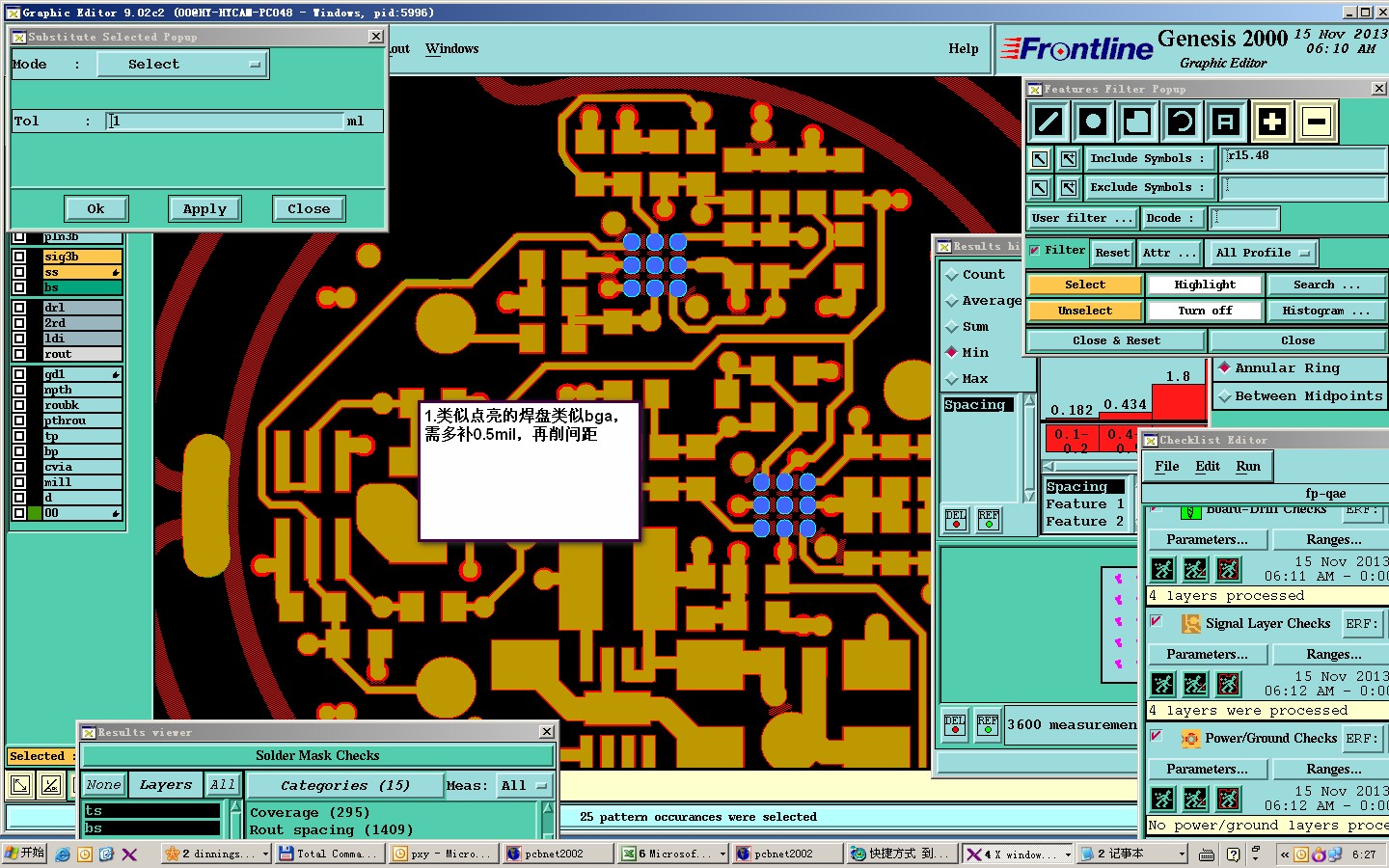Click Highlight button in Features Filter
1389x868 pixels.
pyautogui.click(x=1205, y=285)
